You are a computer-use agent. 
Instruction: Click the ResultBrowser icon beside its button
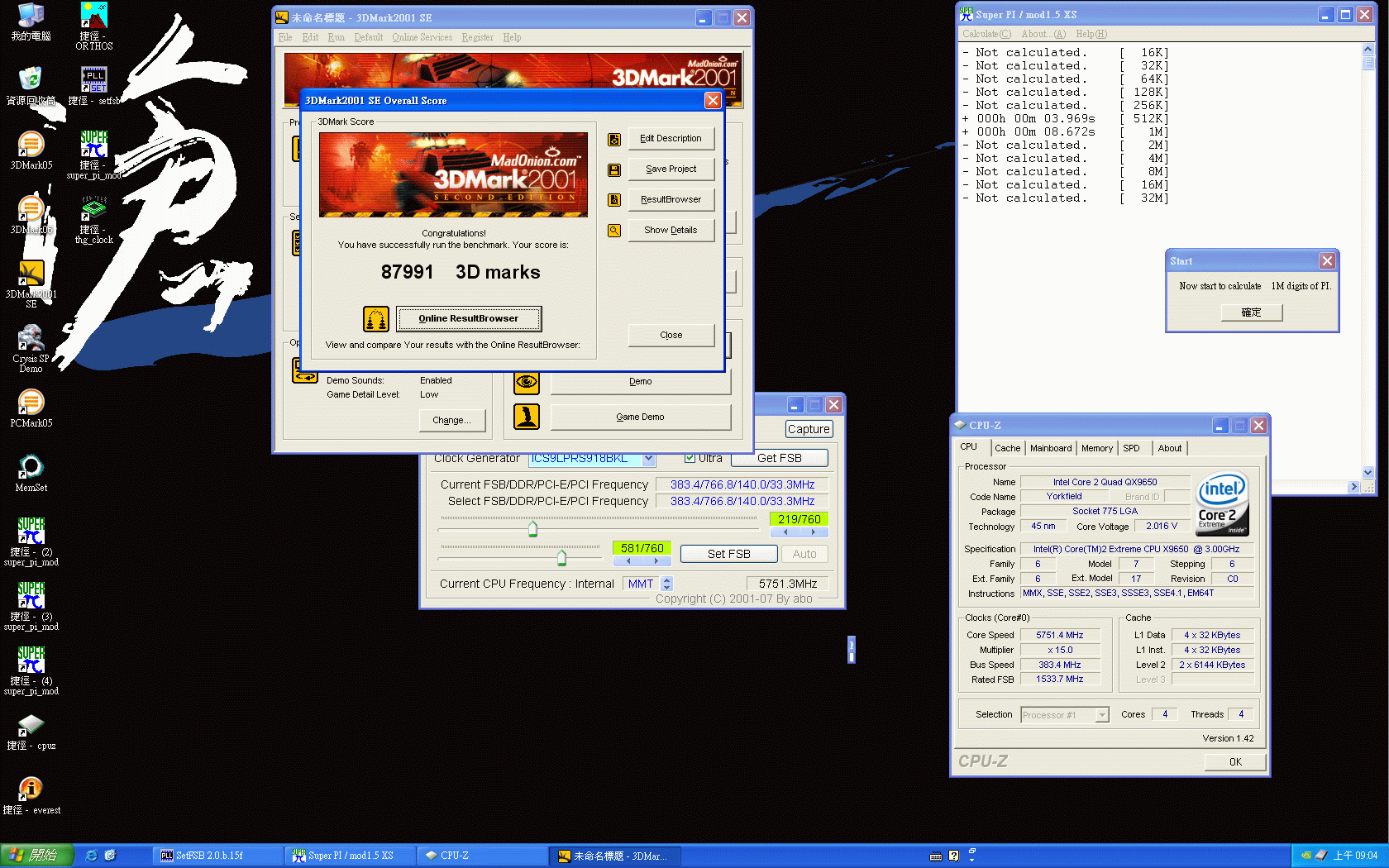click(x=614, y=200)
